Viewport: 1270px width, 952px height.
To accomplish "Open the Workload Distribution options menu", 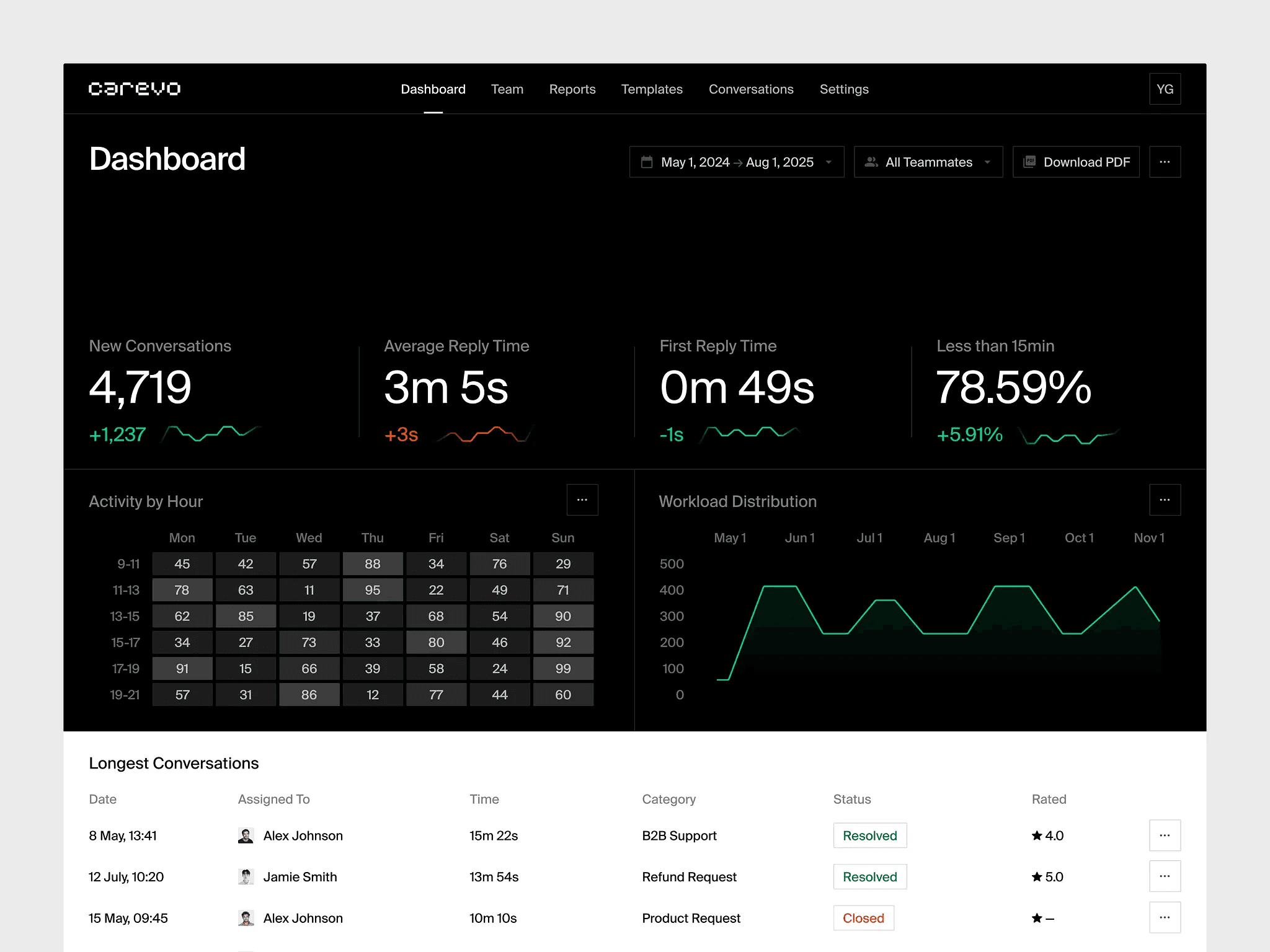I will point(1164,500).
